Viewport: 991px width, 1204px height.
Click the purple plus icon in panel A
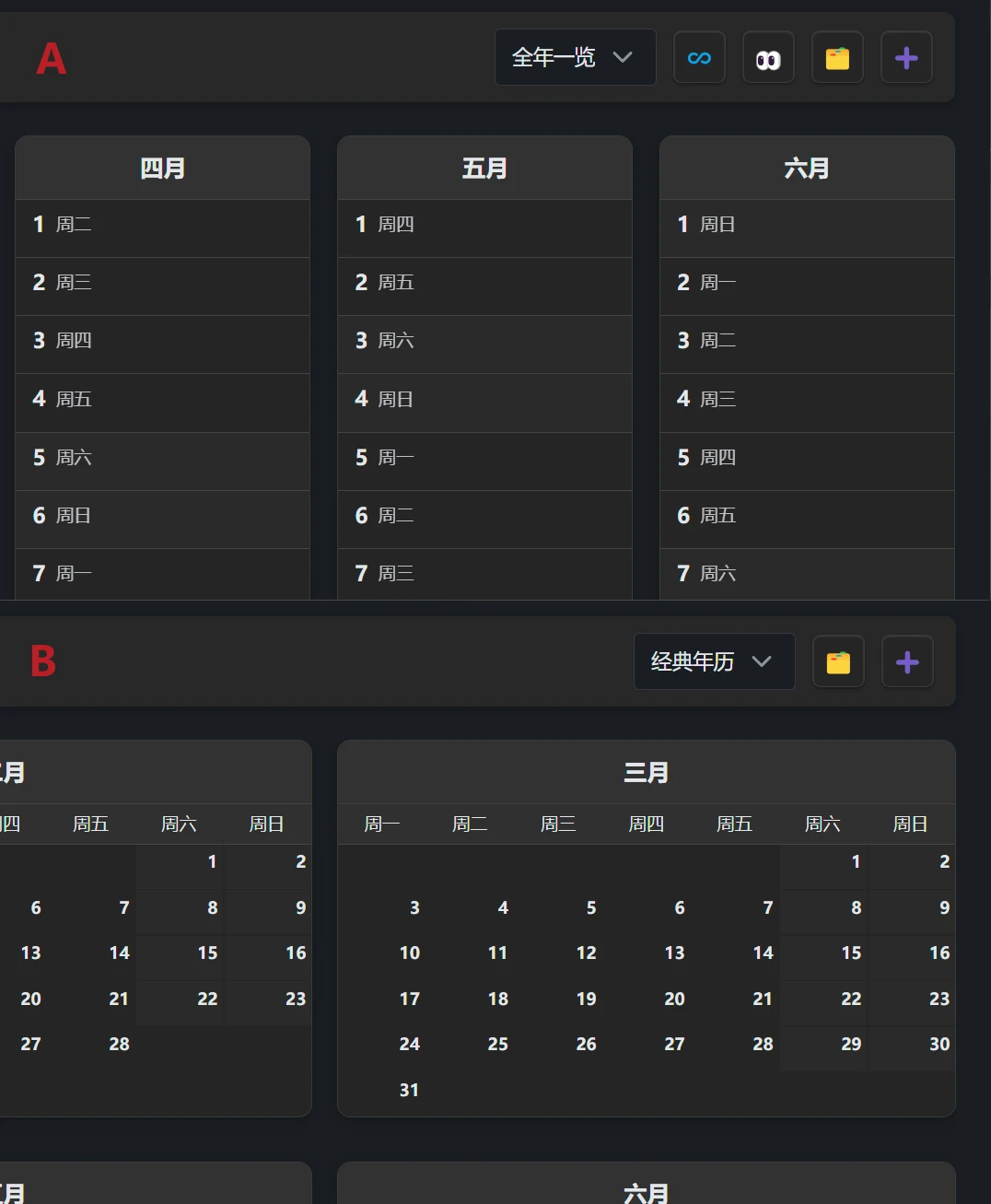(906, 58)
